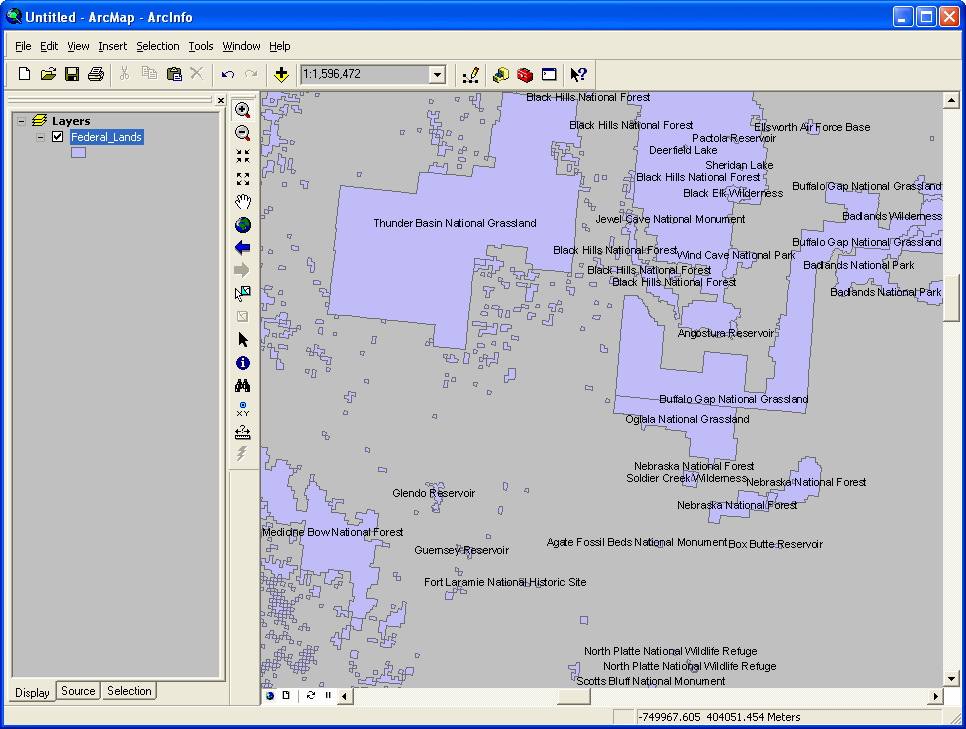Viewport: 966px width, 729px height.
Task: Click the Federal_Lands purple symbol swatch
Action: pyautogui.click(x=78, y=153)
